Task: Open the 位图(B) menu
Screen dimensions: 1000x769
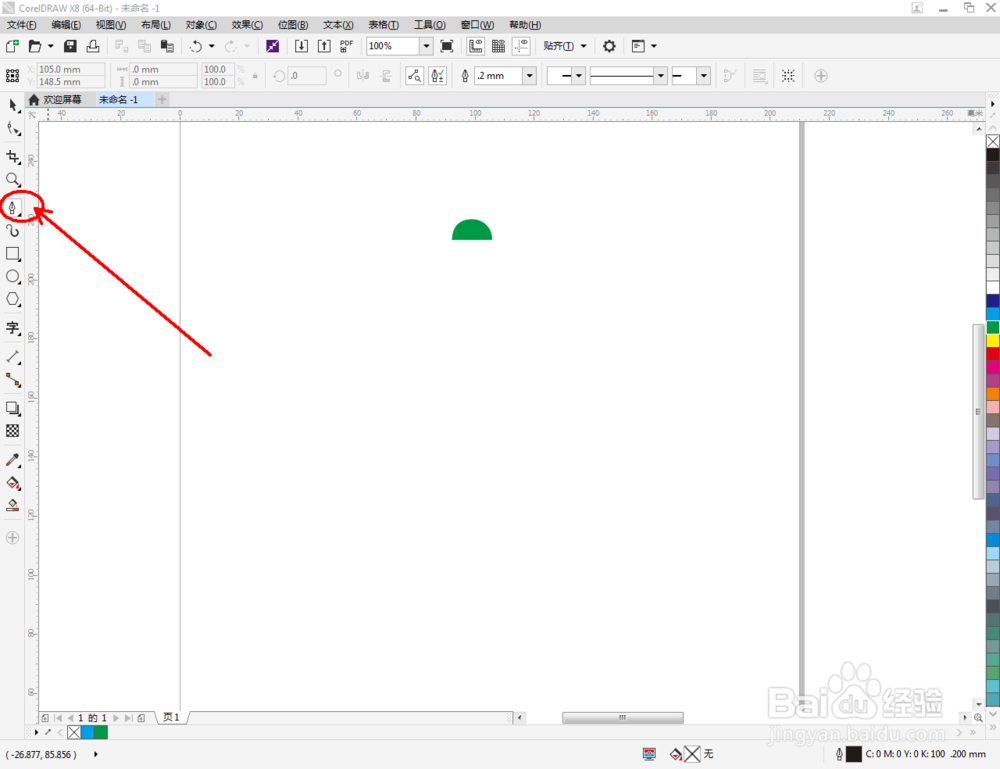Action: tap(293, 25)
